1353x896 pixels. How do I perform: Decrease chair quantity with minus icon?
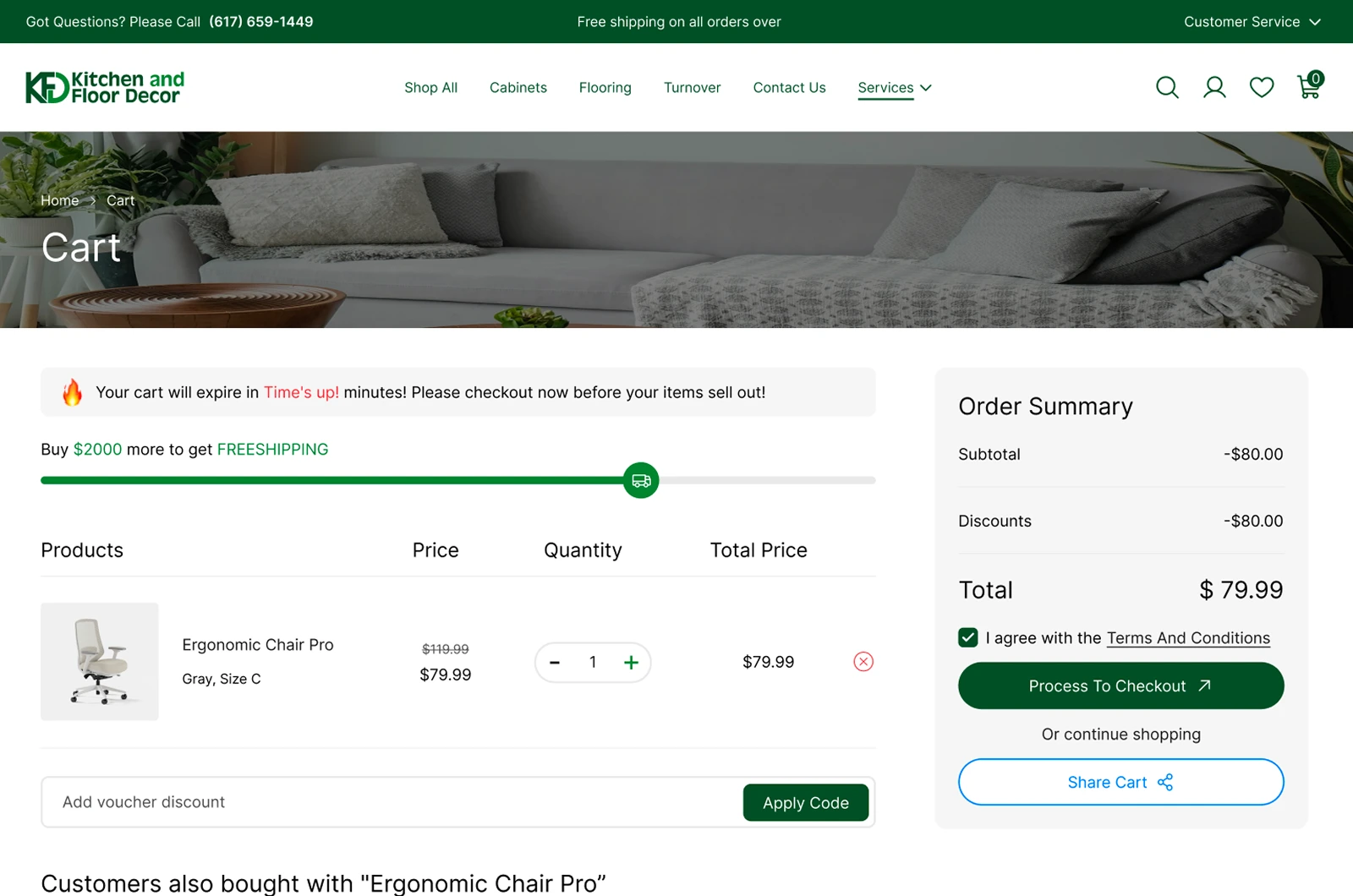click(555, 663)
